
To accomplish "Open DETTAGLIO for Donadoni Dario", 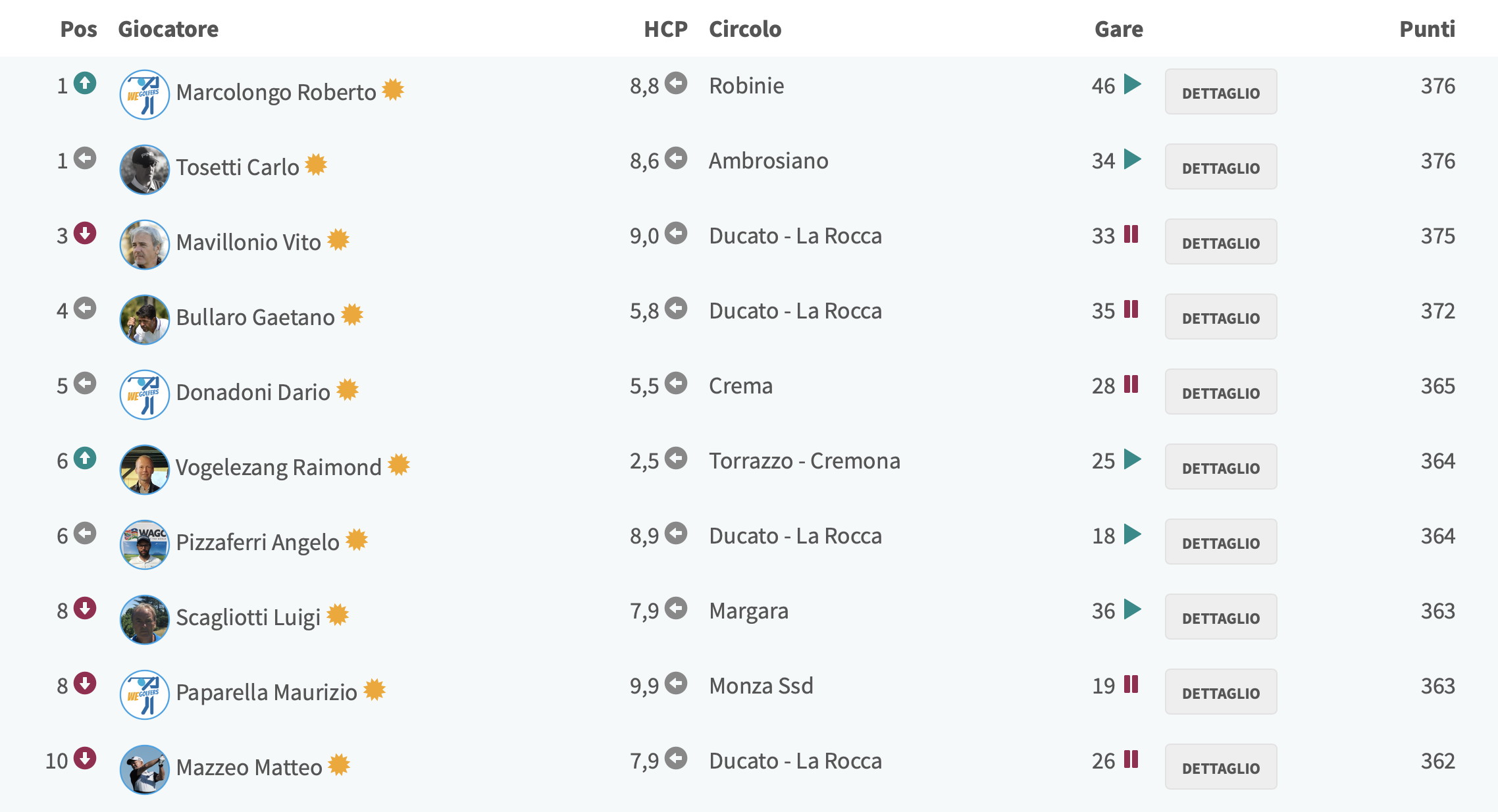I will (x=1220, y=392).
